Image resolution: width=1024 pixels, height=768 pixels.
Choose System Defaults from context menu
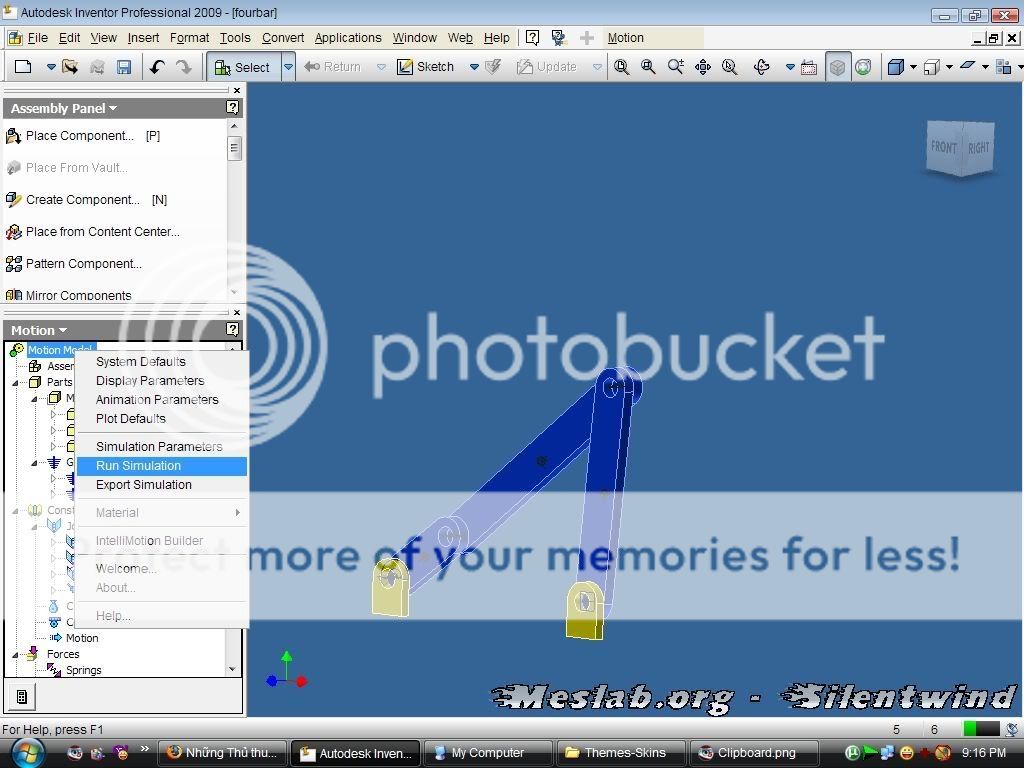[162, 362]
